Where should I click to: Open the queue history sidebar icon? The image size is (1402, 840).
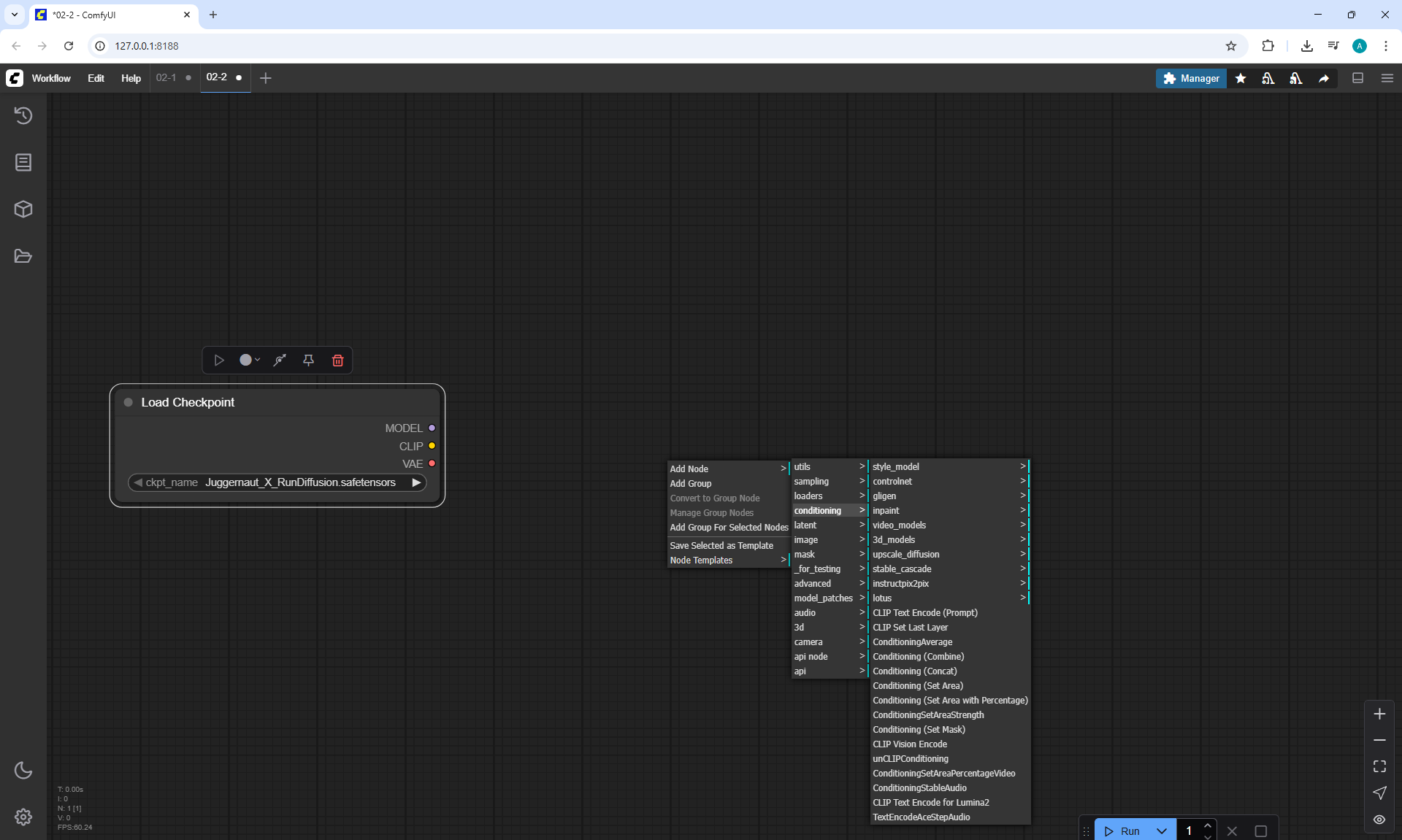[x=23, y=115]
